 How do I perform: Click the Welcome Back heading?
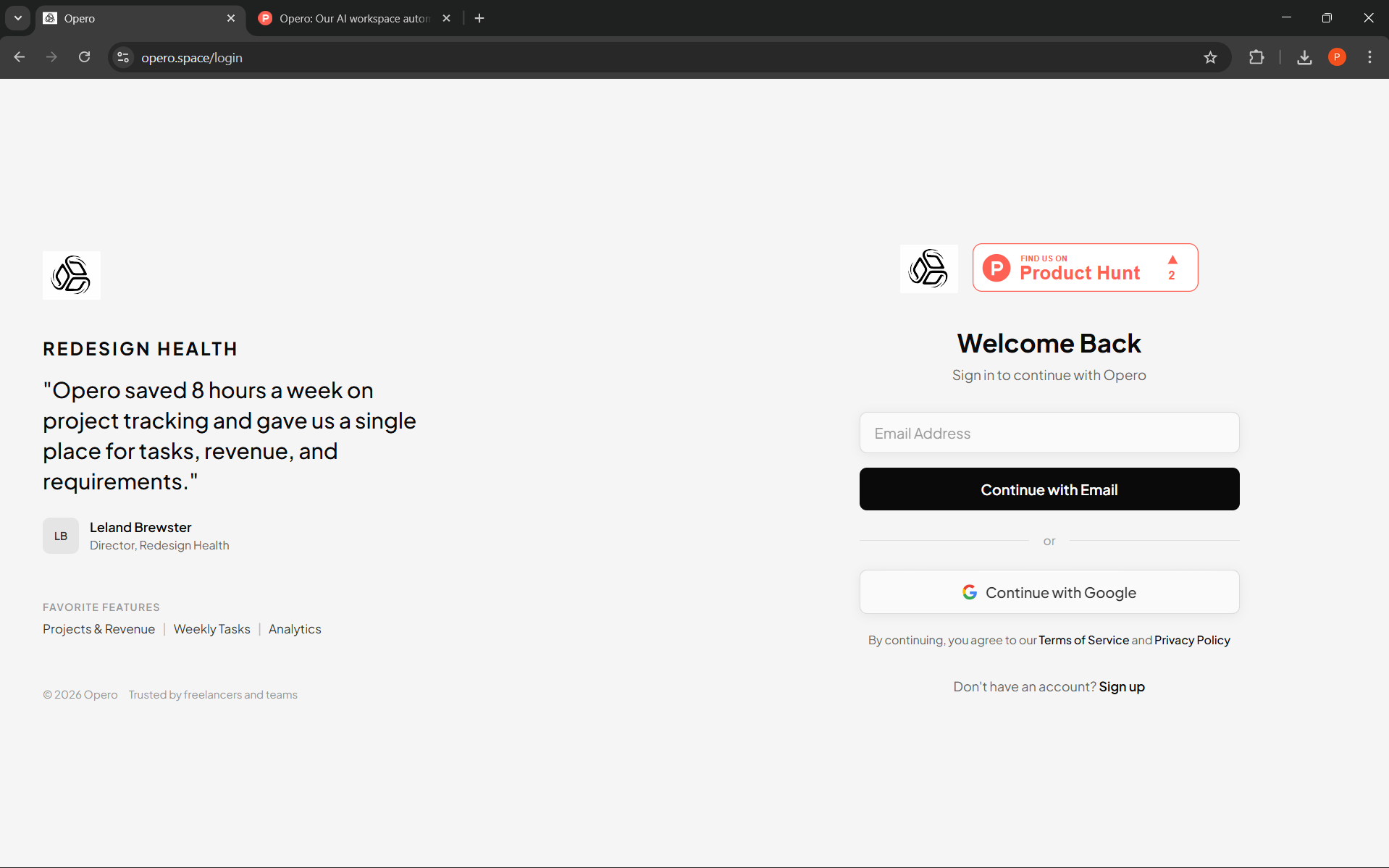(1049, 343)
